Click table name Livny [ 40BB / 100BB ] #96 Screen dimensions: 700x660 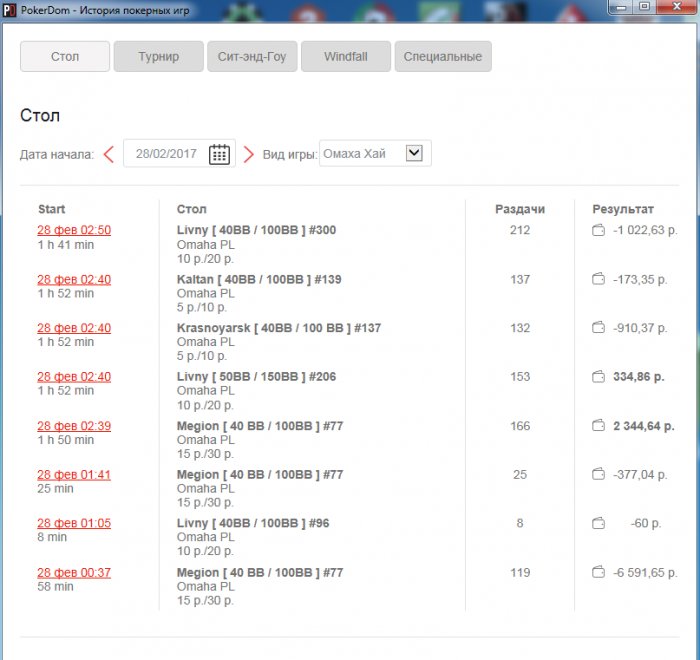click(x=253, y=523)
